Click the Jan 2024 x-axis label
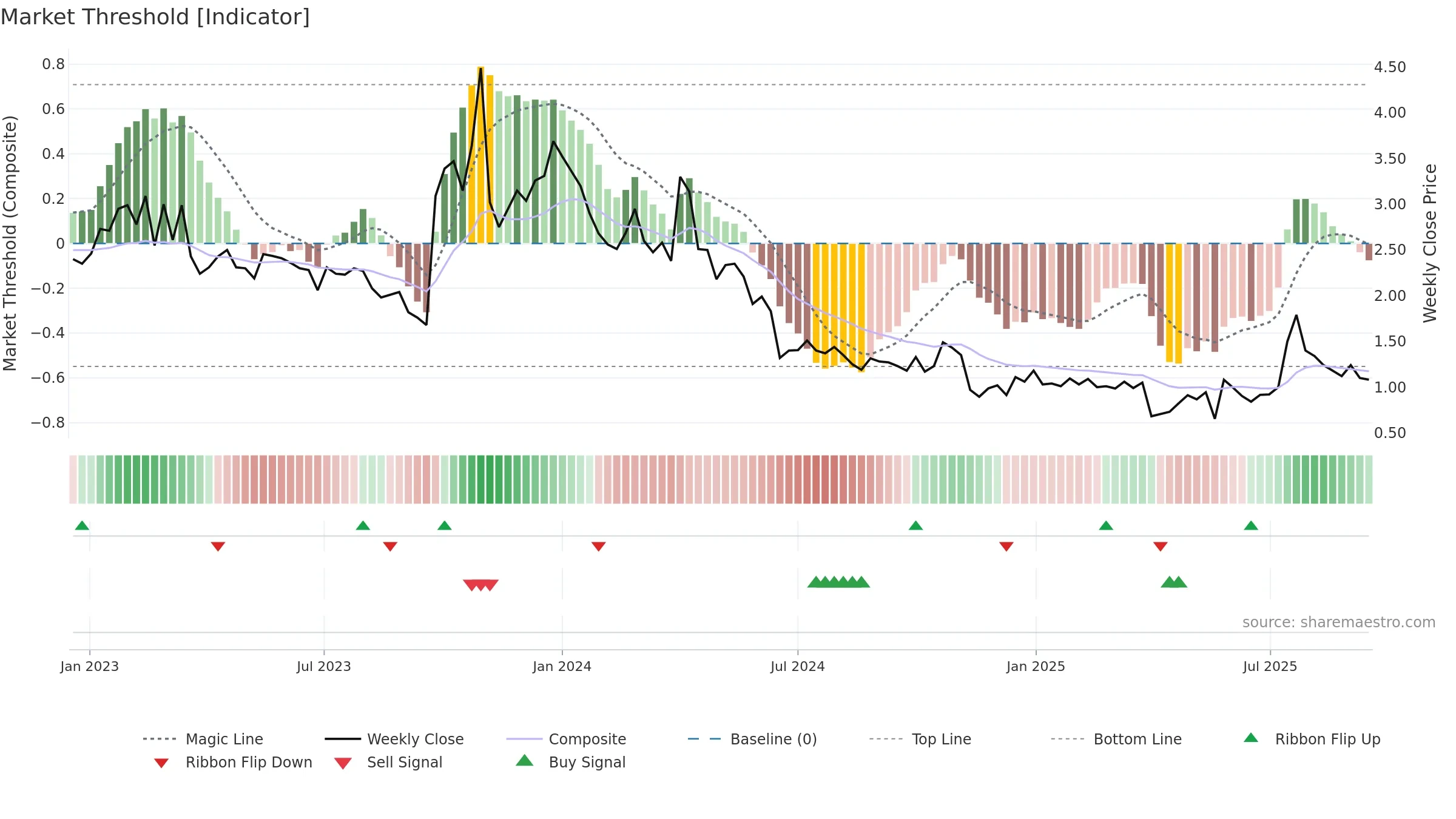The height and width of the screenshot is (819, 1456). click(x=562, y=666)
